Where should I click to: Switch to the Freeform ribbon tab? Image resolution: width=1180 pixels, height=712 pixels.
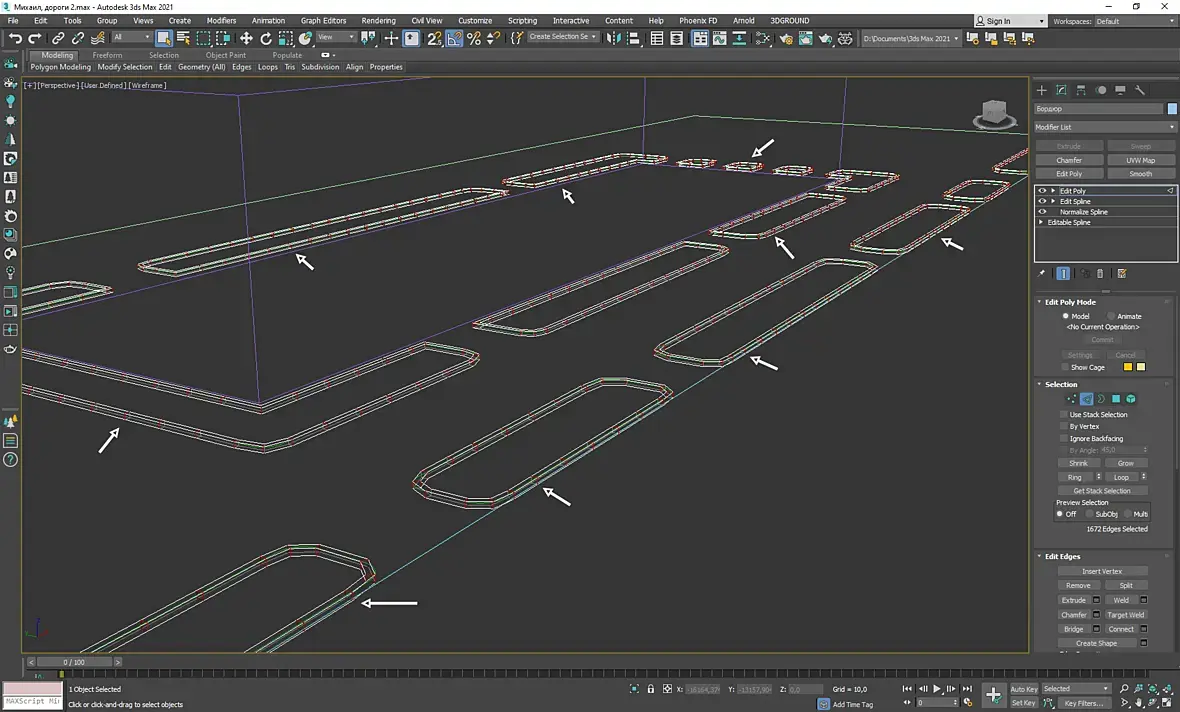tap(107, 55)
